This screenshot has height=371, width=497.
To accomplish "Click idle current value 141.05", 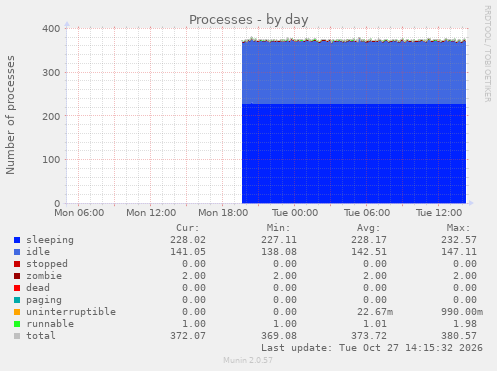I will (x=188, y=252).
